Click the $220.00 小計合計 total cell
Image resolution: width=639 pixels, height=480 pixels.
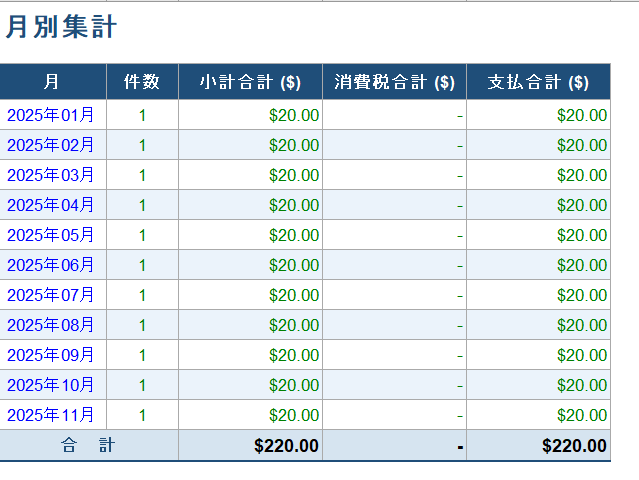pos(250,446)
